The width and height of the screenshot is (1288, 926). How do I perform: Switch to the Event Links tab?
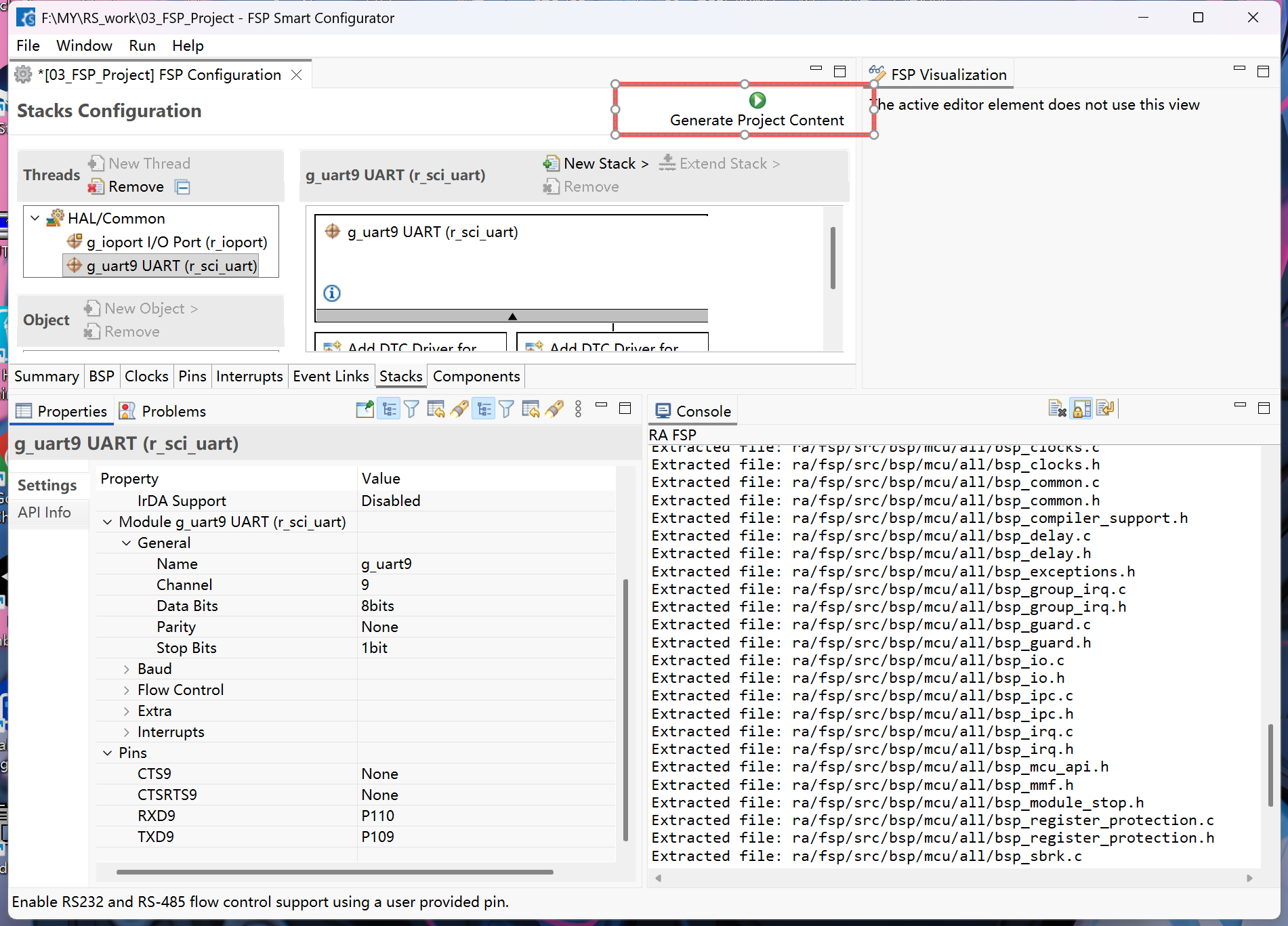click(x=331, y=376)
